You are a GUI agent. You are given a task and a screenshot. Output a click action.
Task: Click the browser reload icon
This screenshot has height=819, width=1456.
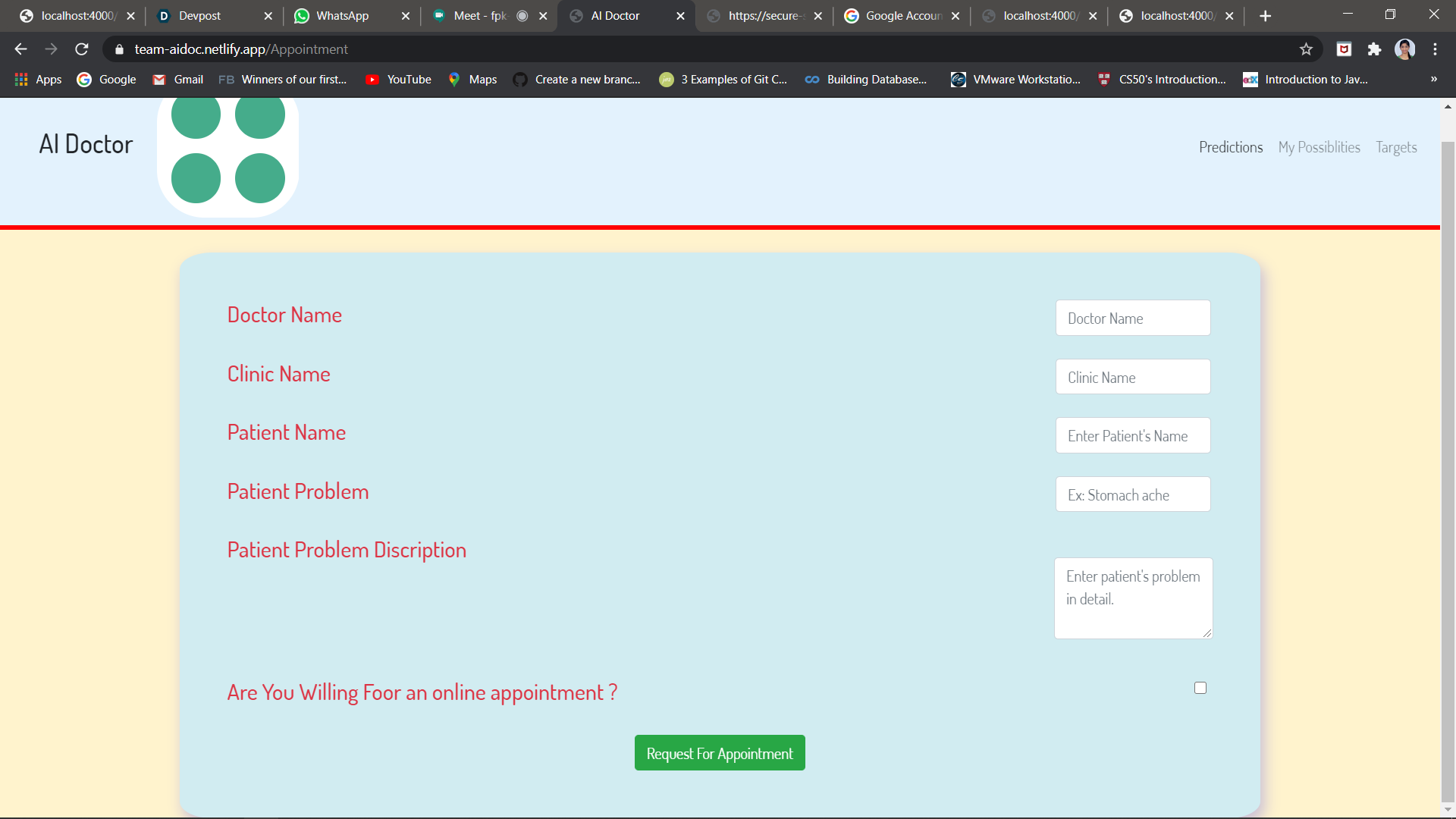82,49
